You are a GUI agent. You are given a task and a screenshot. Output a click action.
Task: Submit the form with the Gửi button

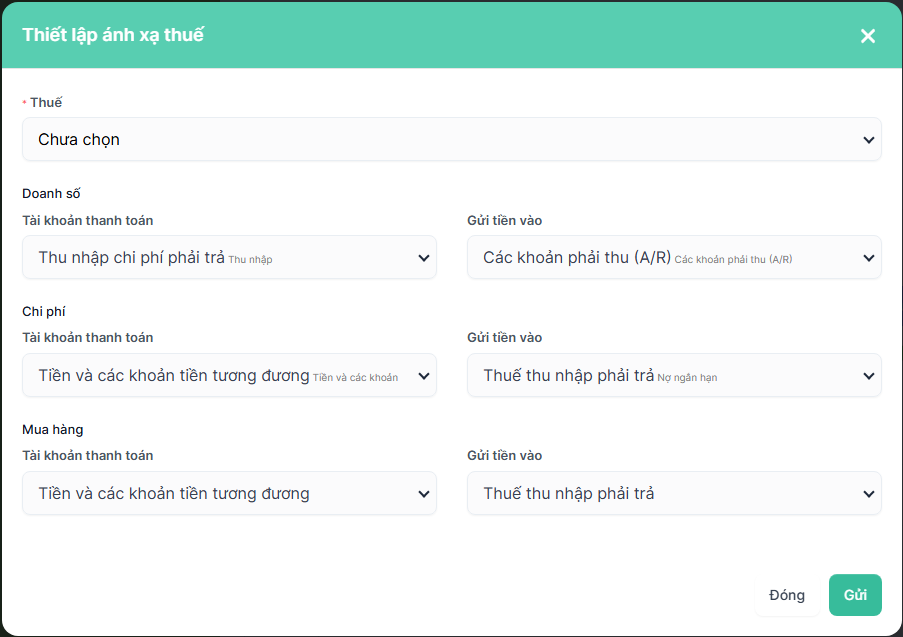tap(855, 595)
